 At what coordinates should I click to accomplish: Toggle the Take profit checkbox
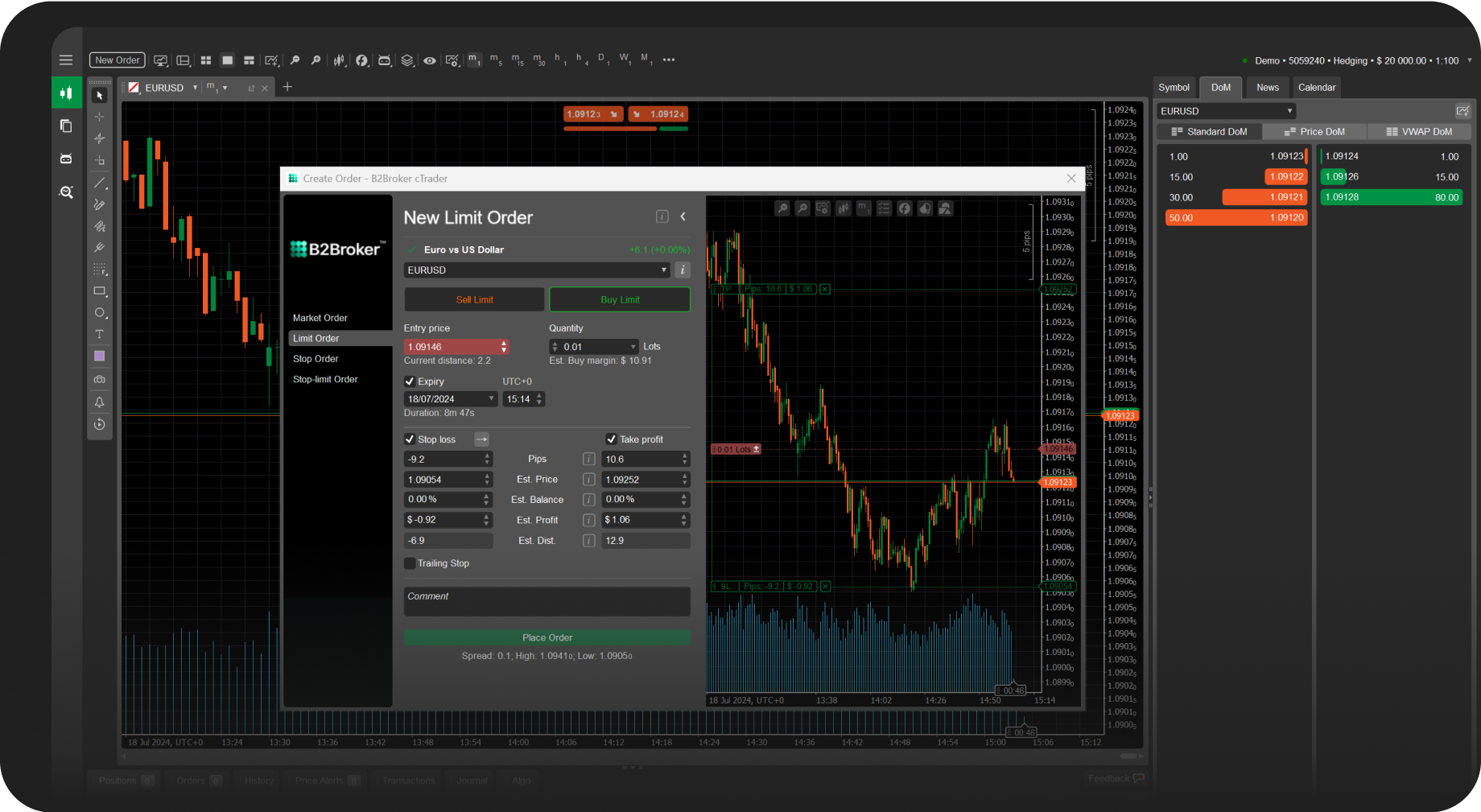point(611,439)
